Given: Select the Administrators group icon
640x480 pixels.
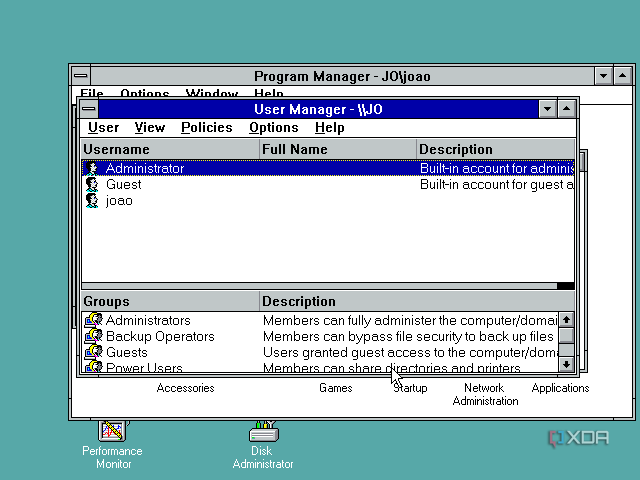Looking at the screenshot, I should [x=93, y=320].
